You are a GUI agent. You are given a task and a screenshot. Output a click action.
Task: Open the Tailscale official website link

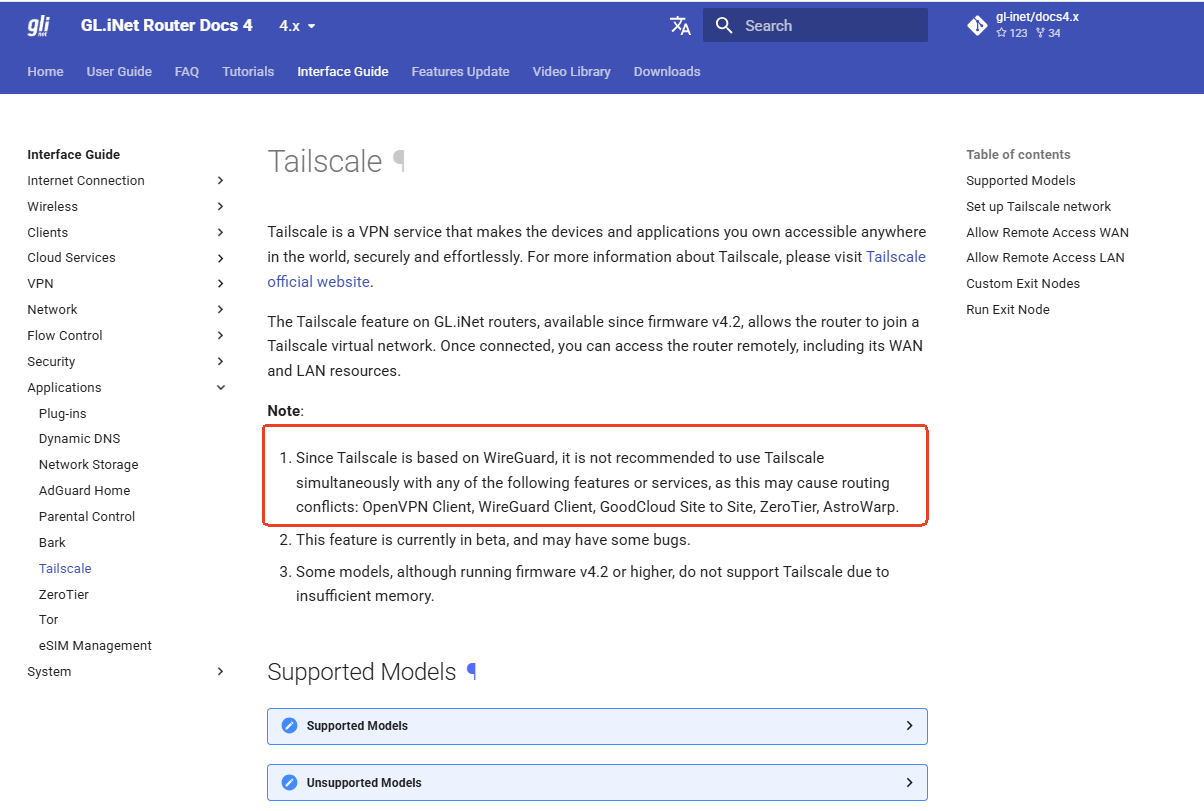(596, 269)
